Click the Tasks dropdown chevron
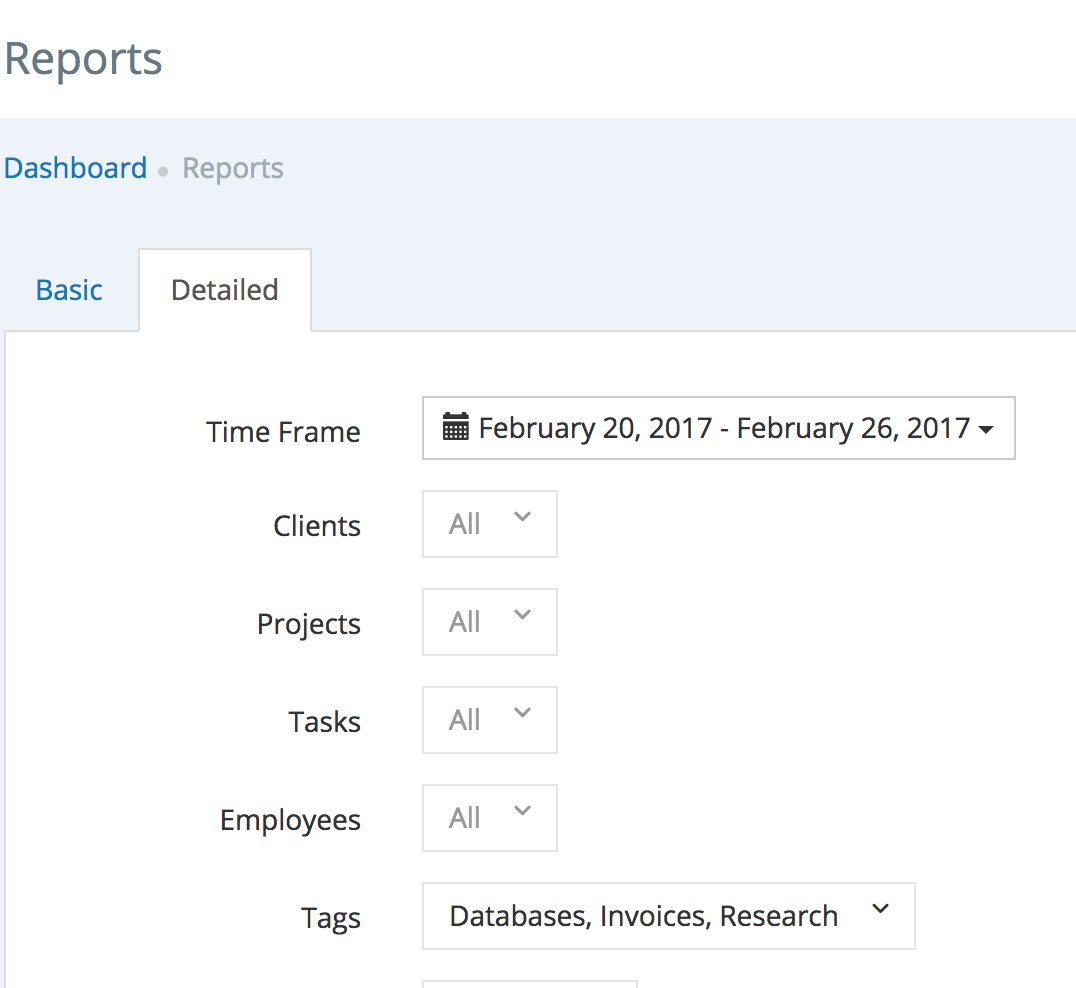1076x988 pixels. pyautogui.click(x=522, y=714)
